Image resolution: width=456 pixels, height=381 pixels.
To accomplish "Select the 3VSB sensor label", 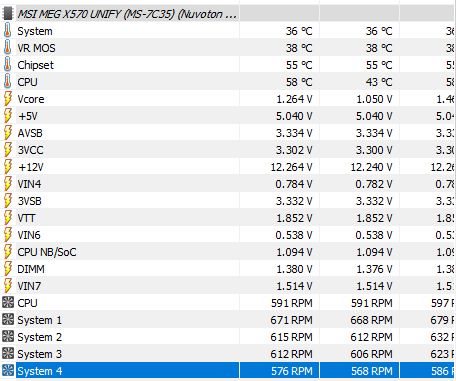I will coord(29,201).
